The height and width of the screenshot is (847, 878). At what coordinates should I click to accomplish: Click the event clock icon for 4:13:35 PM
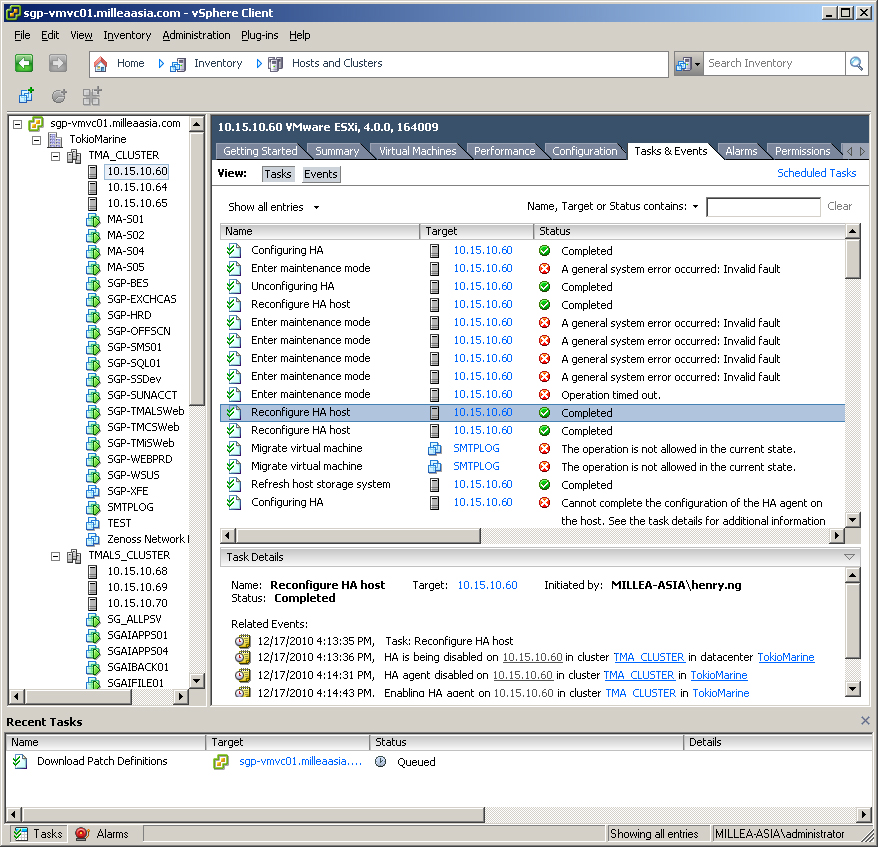click(x=242, y=641)
